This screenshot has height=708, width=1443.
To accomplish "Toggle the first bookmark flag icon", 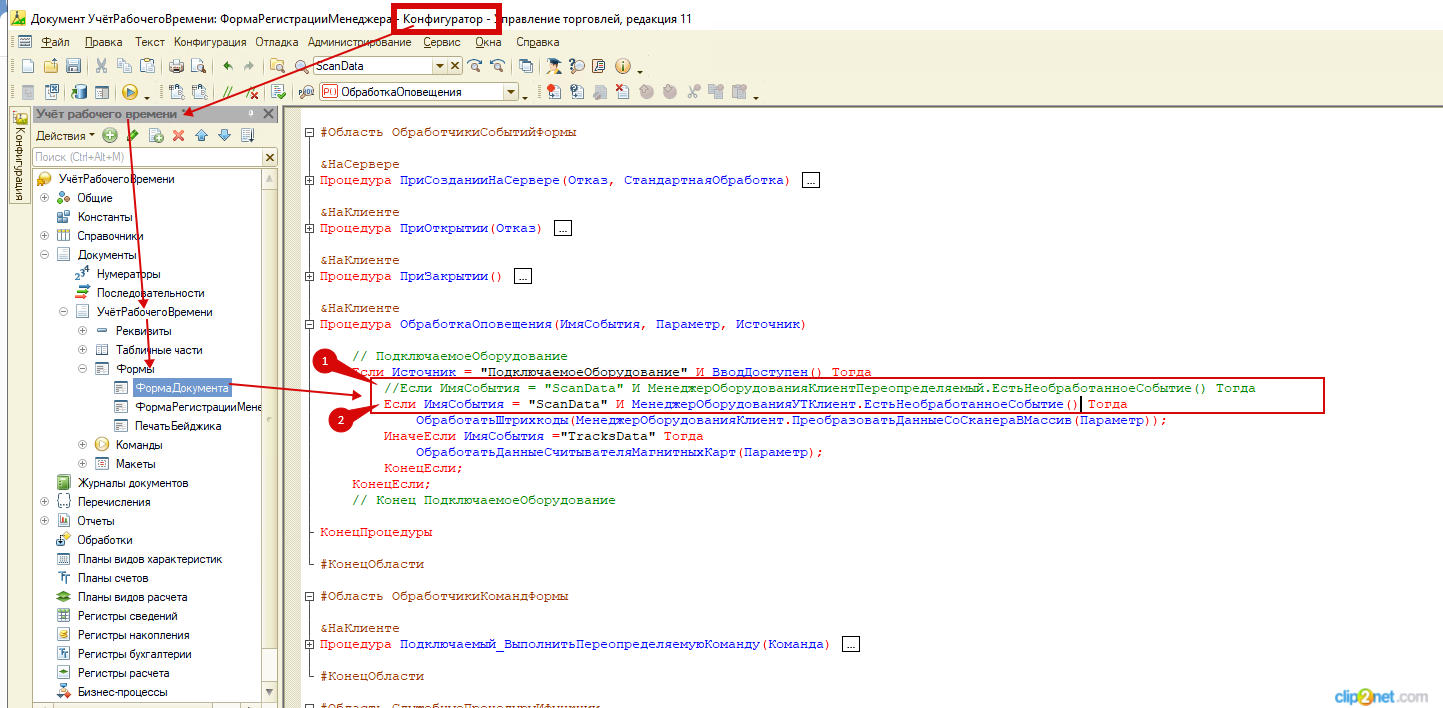I will point(552,92).
